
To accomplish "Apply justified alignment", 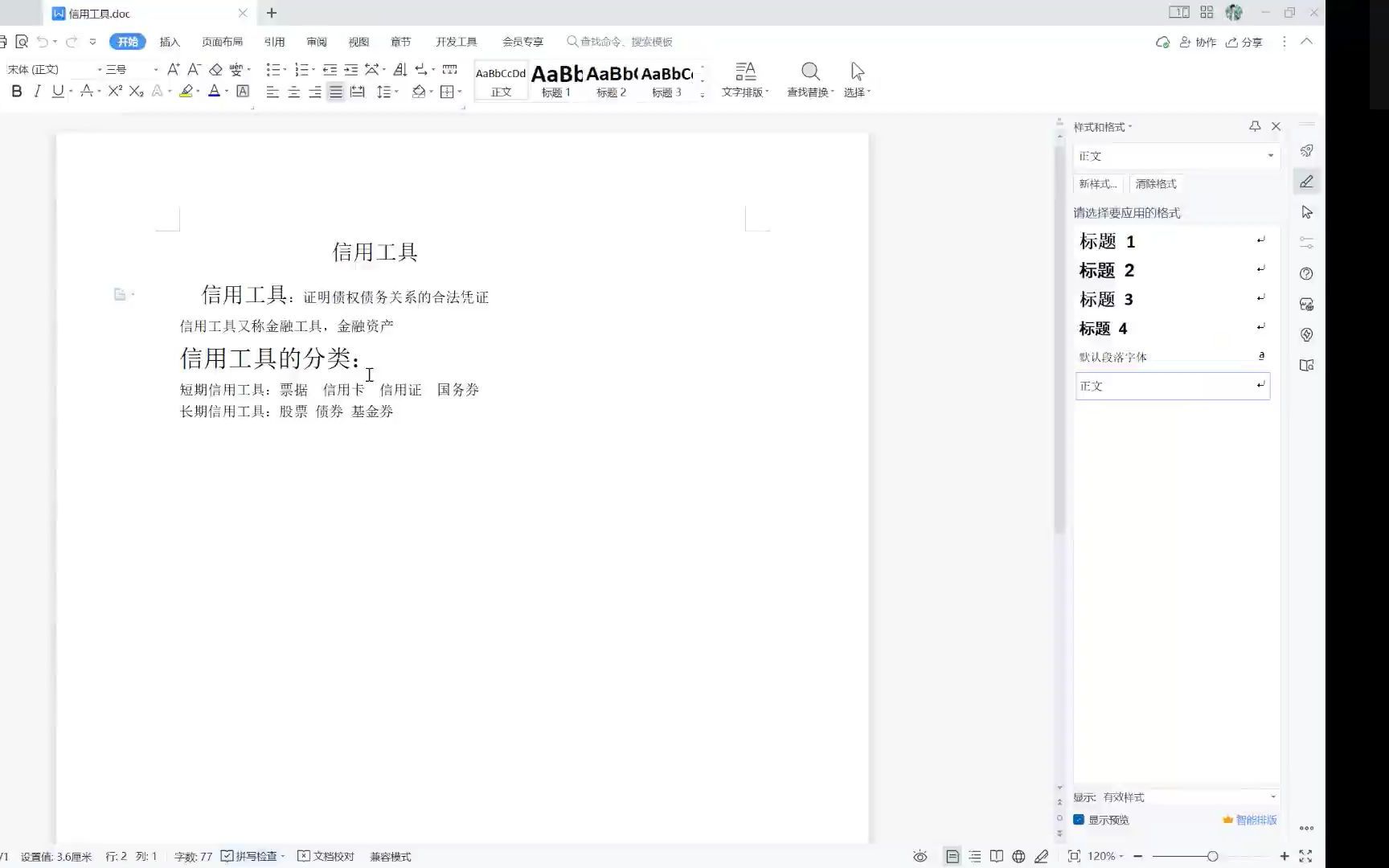I will [x=336, y=92].
